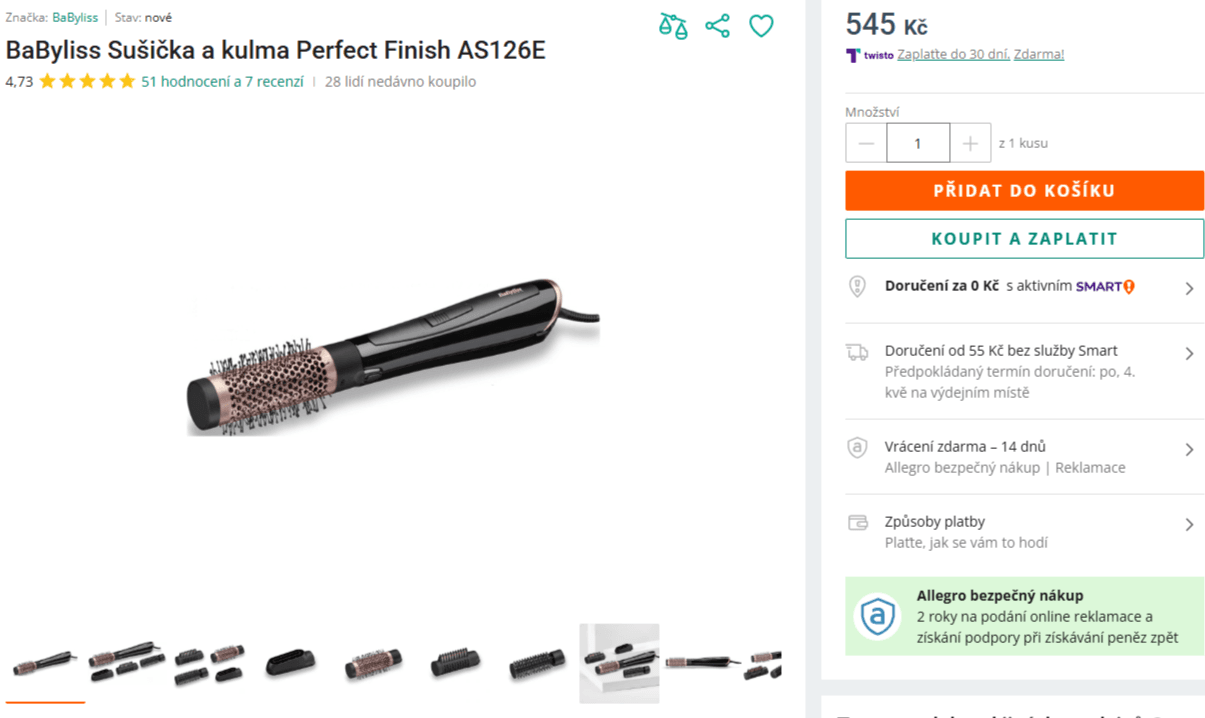
Task: Open the BaByliss brand page
Action: [x=76, y=16]
